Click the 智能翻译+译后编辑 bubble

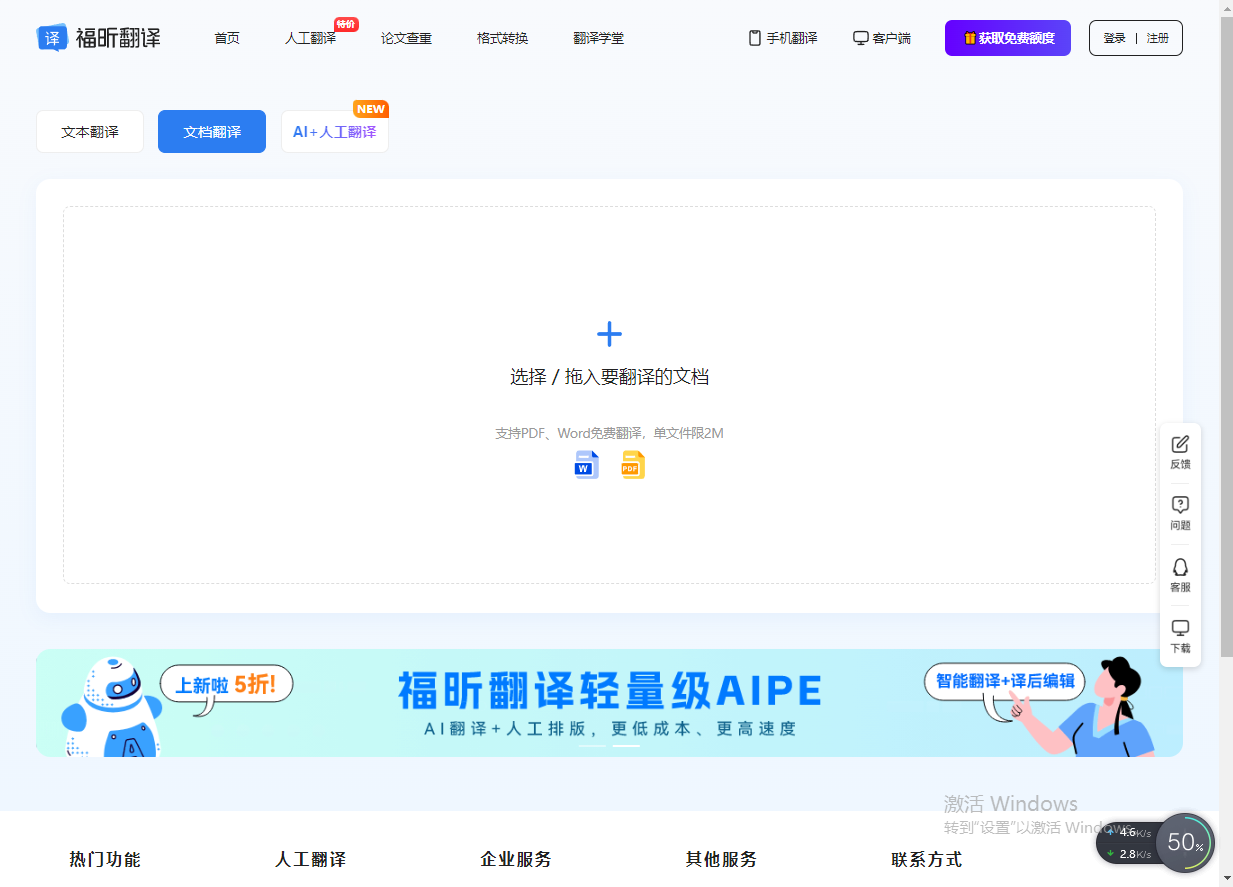coord(1004,683)
